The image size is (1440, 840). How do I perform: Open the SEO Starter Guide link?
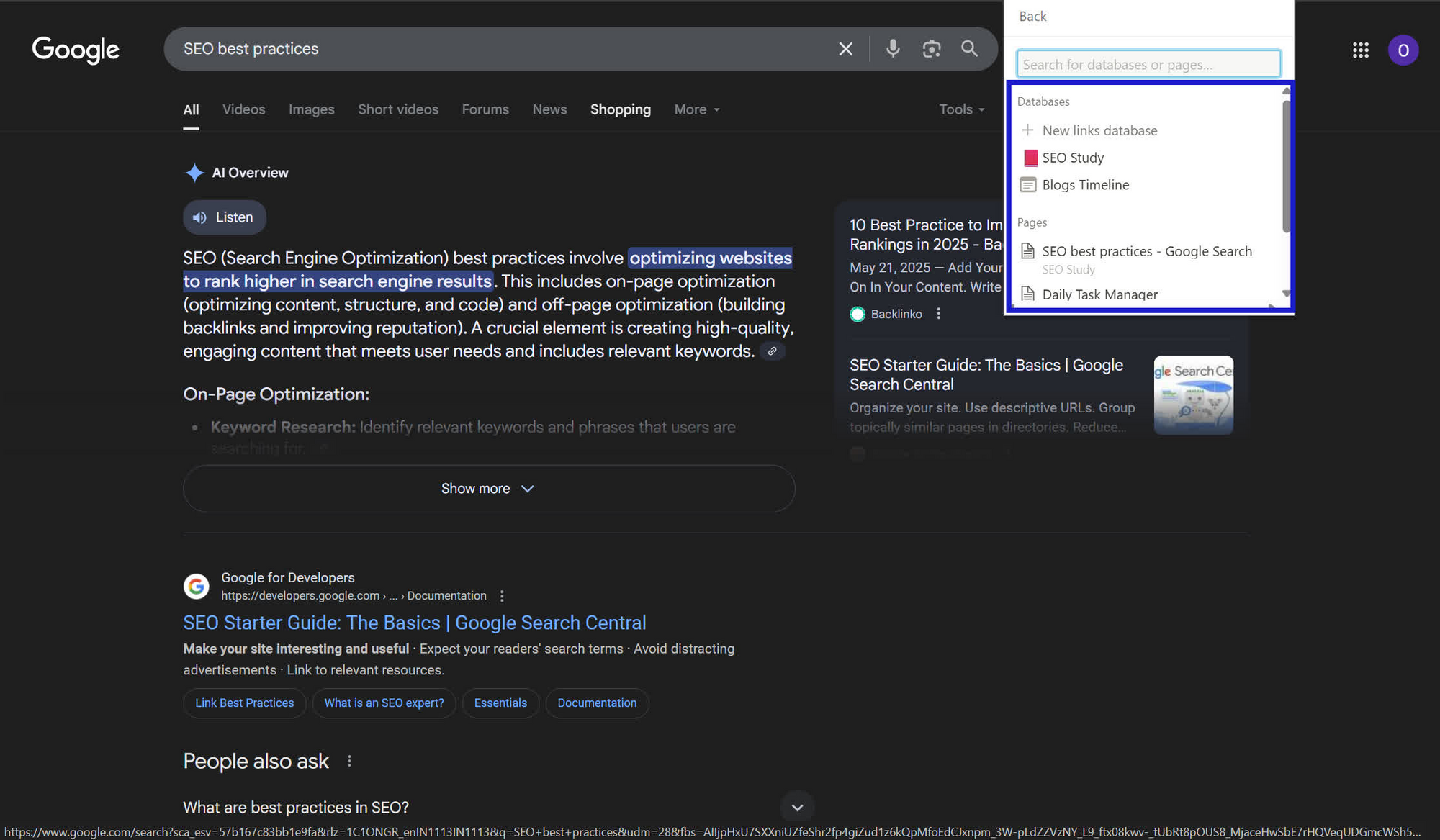tap(414, 622)
